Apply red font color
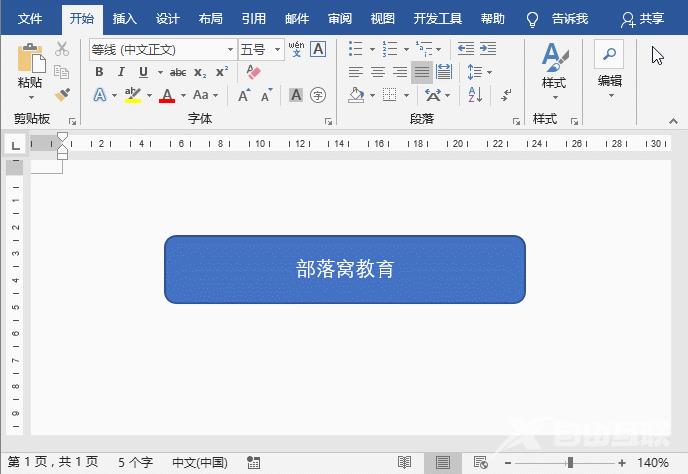Screen dimensions: 688x474 (167, 95)
